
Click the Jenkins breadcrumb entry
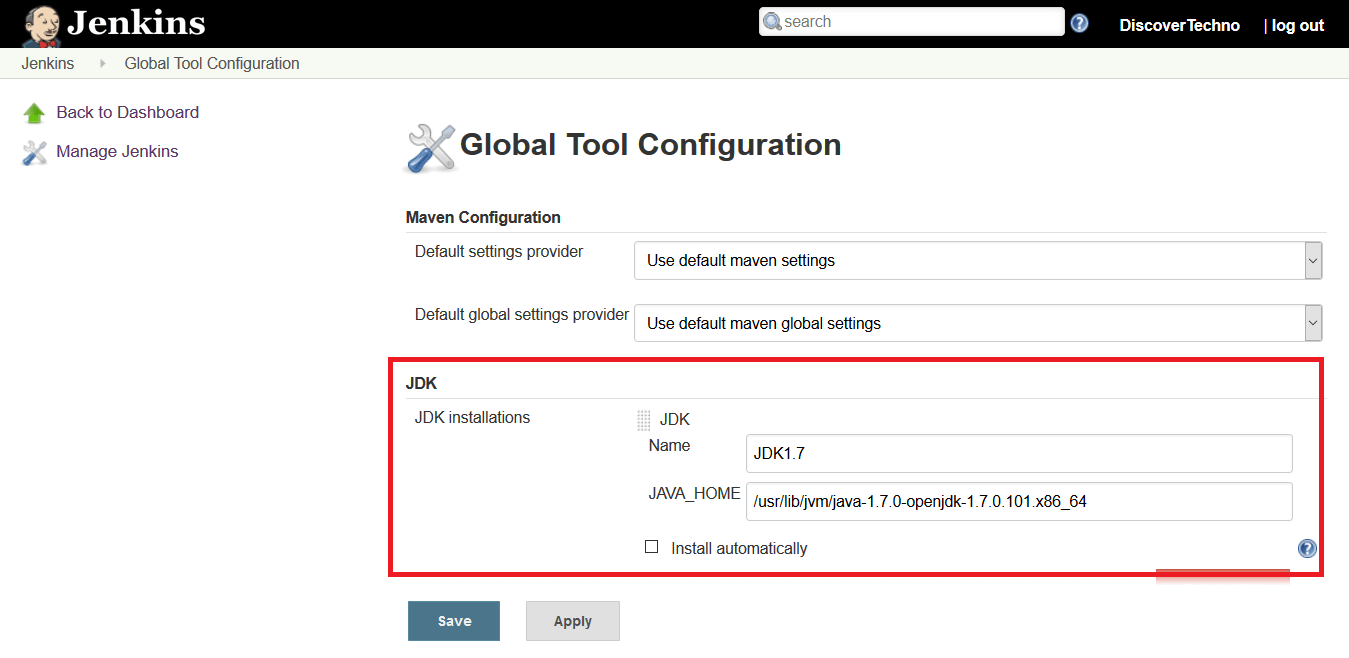[47, 62]
